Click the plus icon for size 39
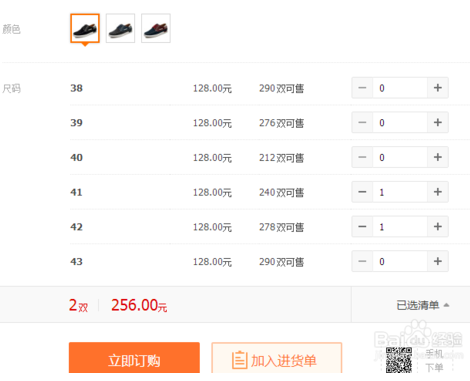Screen dimensions: 470x381 tap(438, 123)
